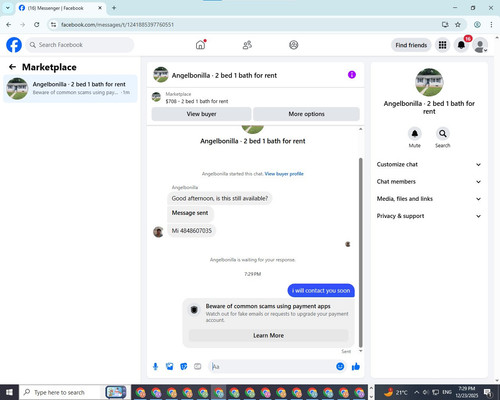Screen dimensions: 500x400
Task: Click the More options button
Action: tap(306, 114)
